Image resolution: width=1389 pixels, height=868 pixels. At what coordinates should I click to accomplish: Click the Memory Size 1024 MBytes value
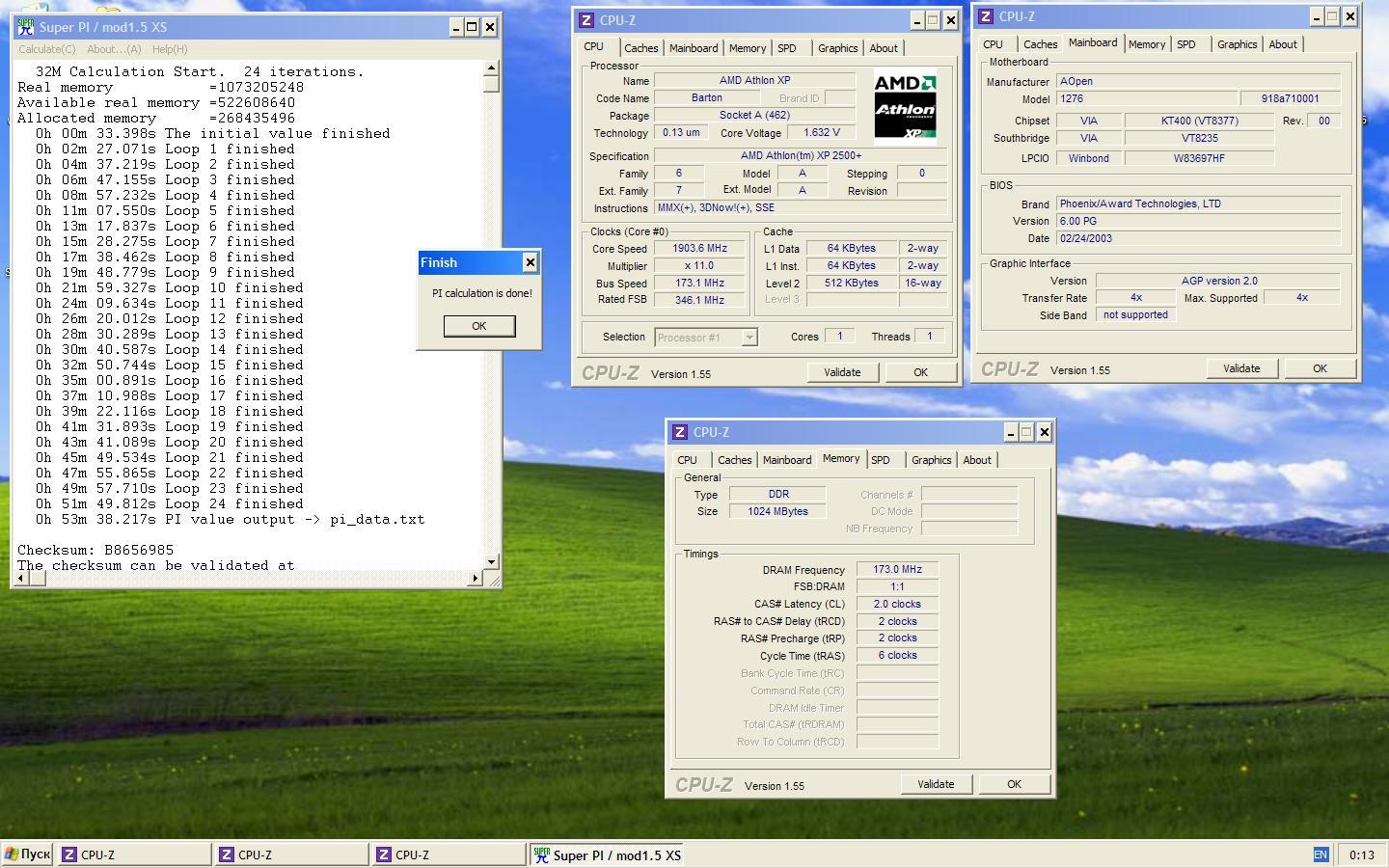[x=777, y=511]
